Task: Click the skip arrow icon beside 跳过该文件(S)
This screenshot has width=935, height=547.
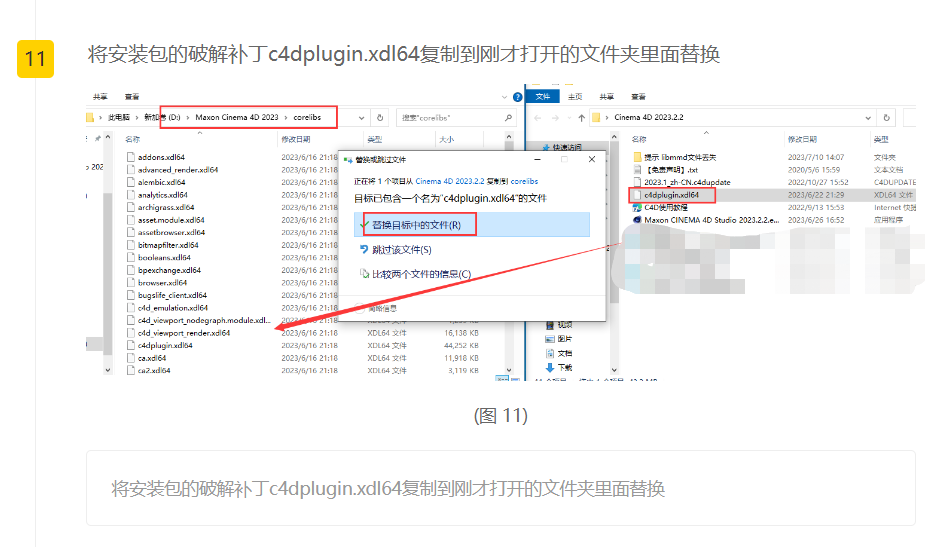Action: (x=364, y=249)
